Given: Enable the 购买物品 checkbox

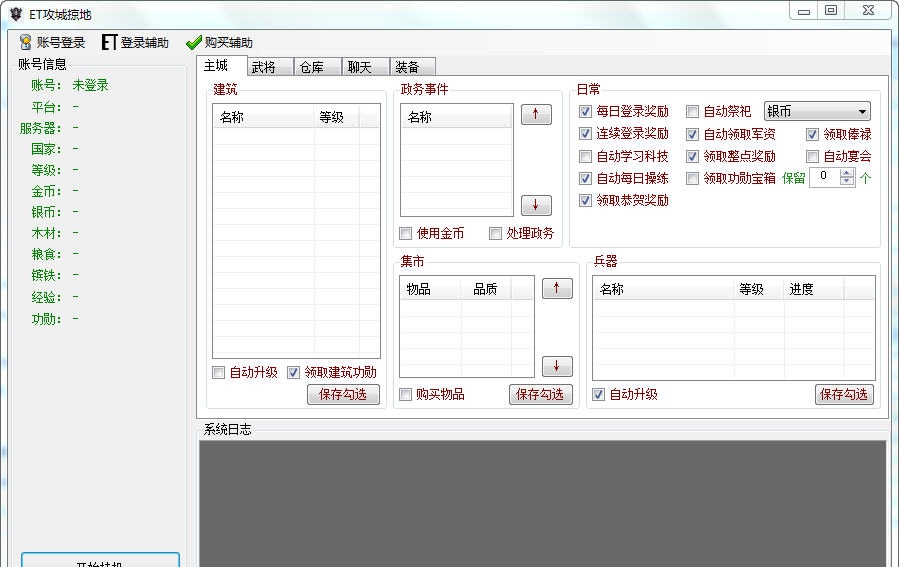Looking at the screenshot, I should (405, 394).
